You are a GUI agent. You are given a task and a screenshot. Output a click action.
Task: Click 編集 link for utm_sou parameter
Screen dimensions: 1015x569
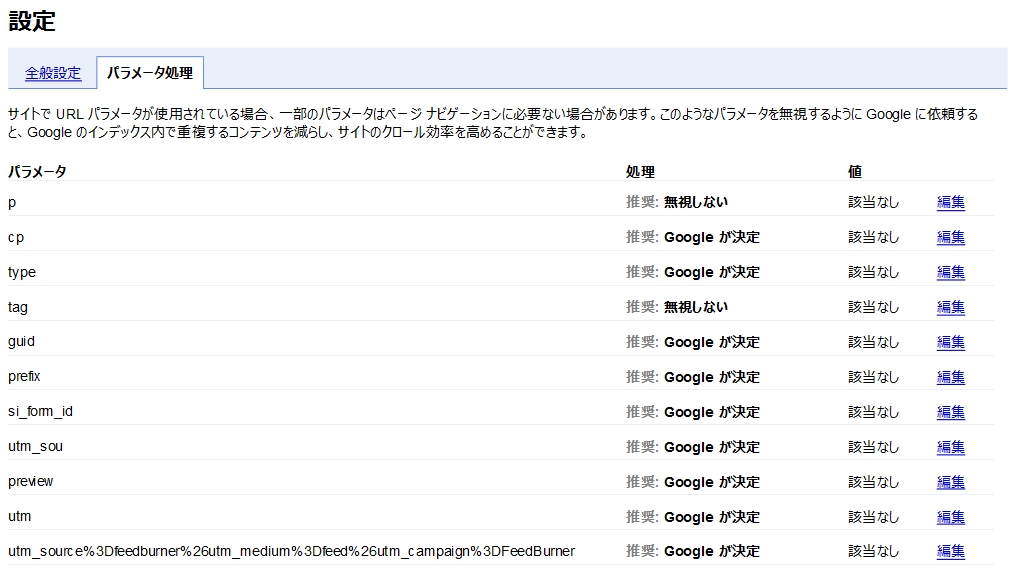tap(950, 447)
